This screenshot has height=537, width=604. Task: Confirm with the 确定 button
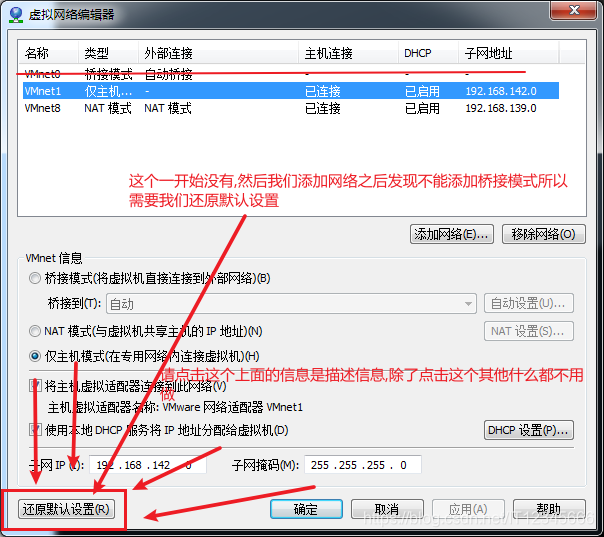click(306, 509)
